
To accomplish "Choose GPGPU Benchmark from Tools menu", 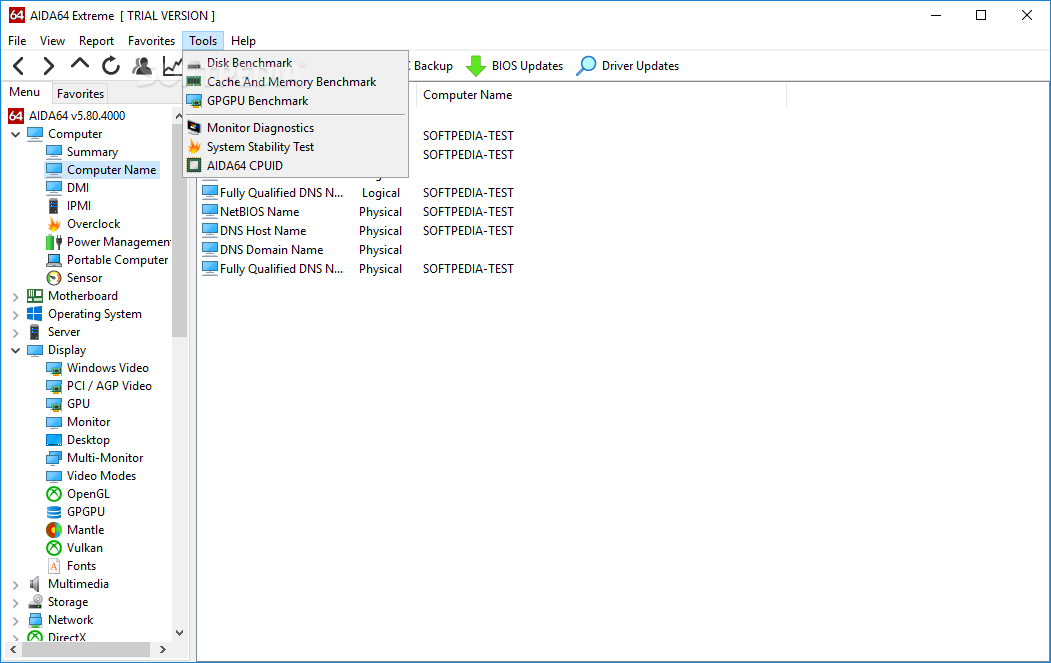I will click(295, 101).
